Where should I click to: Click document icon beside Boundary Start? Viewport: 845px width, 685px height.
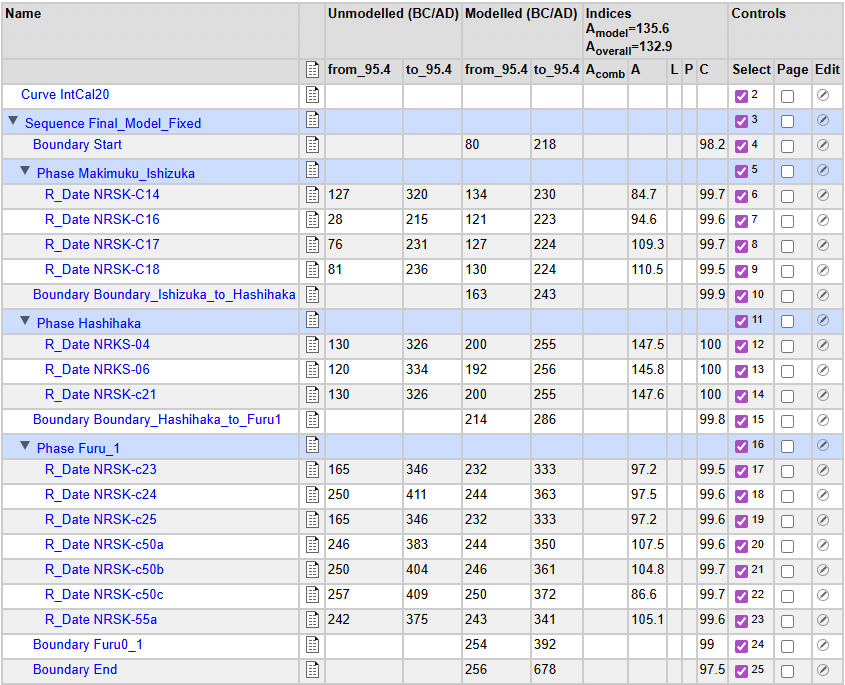coord(312,145)
